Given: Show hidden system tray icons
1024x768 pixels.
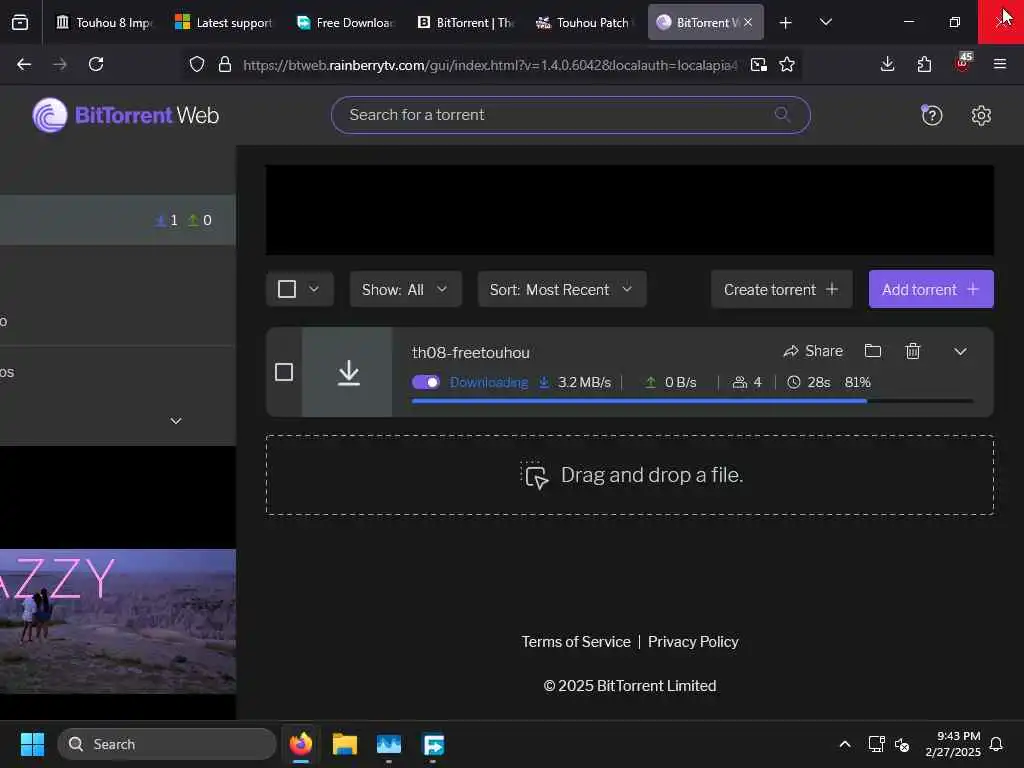Looking at the screenshot, I should (844, 744).
